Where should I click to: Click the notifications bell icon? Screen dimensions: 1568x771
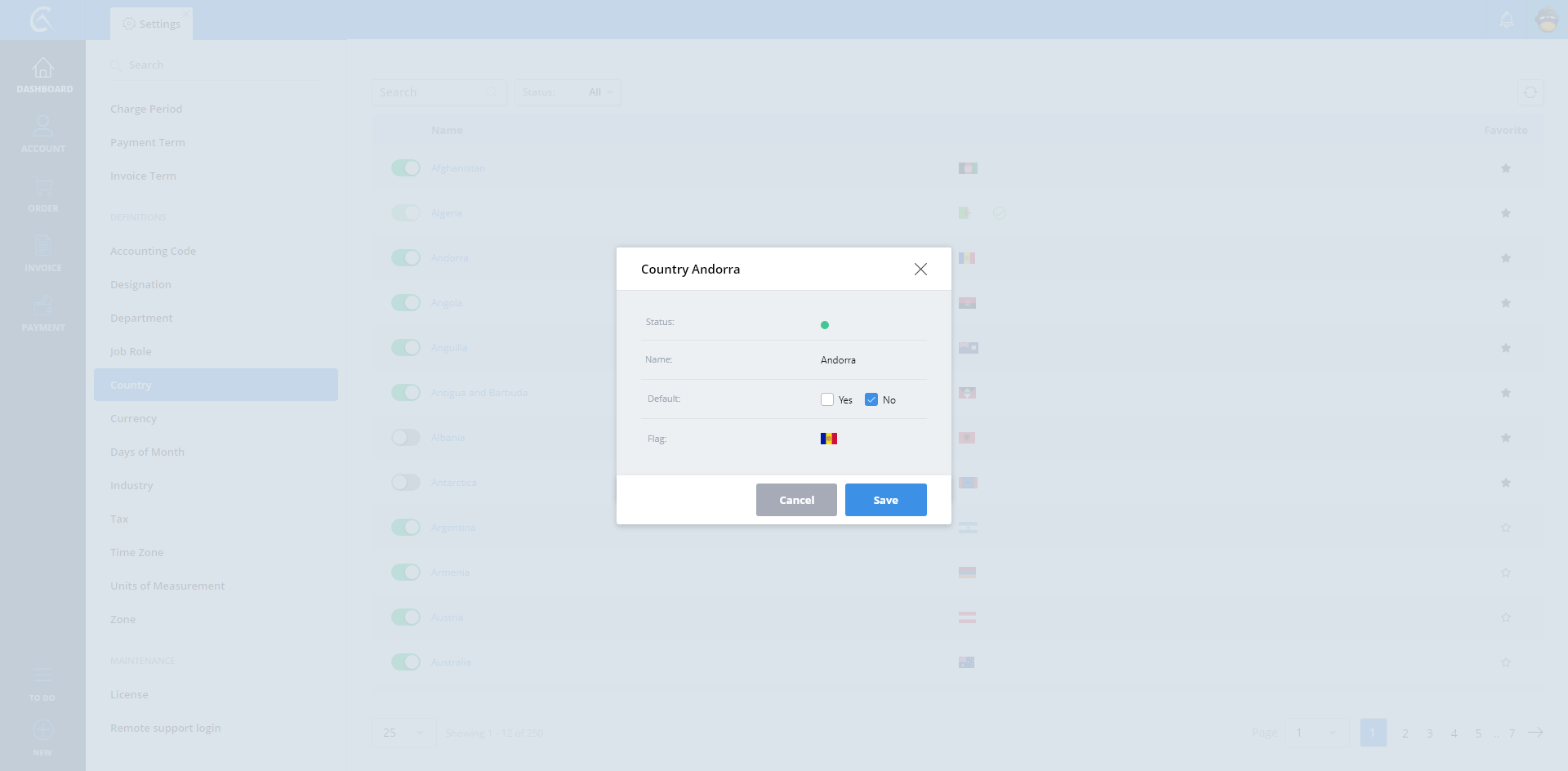pyautogui.click(x=1507, y=20)
